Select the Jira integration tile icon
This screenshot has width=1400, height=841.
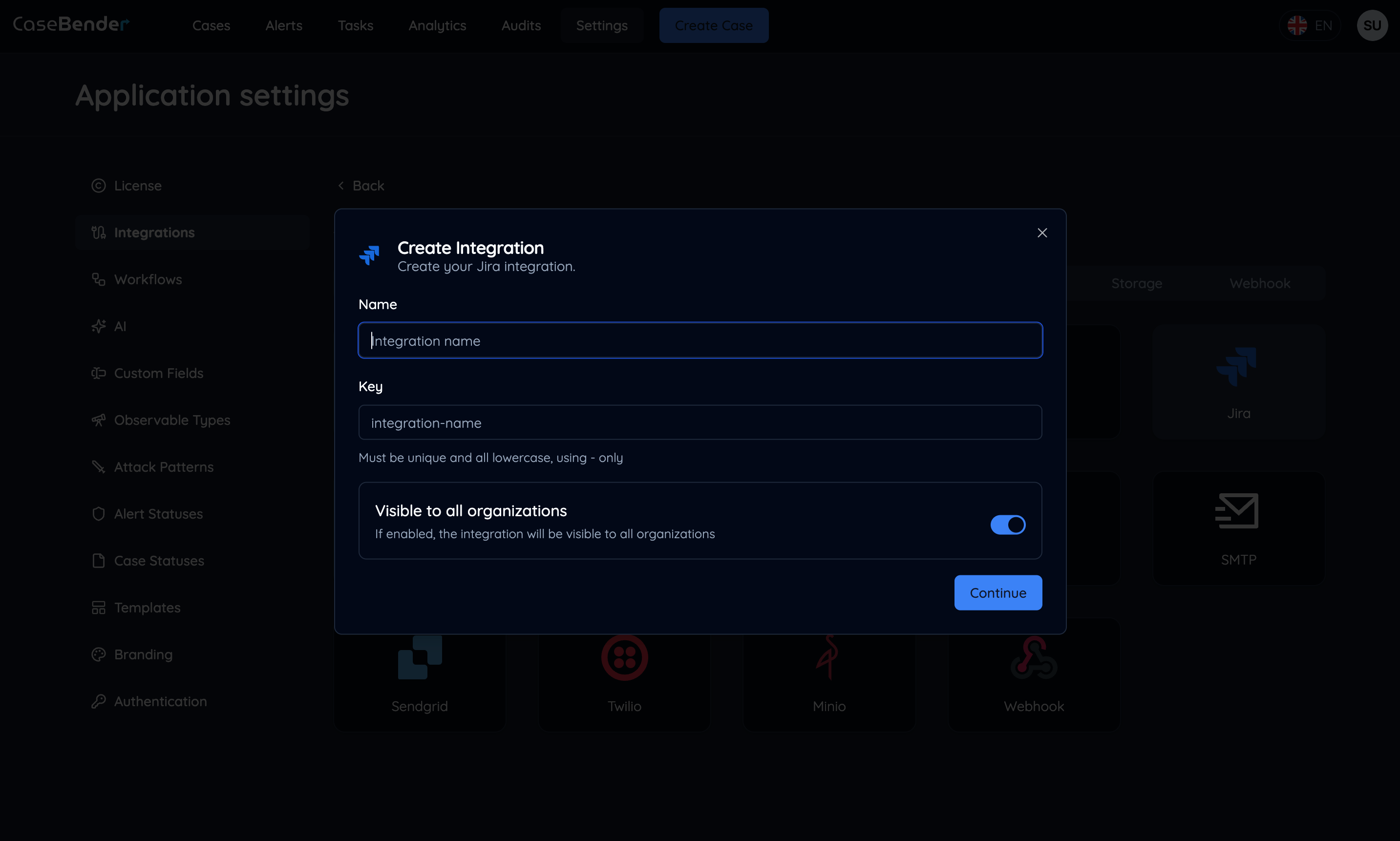(1238, 368)
